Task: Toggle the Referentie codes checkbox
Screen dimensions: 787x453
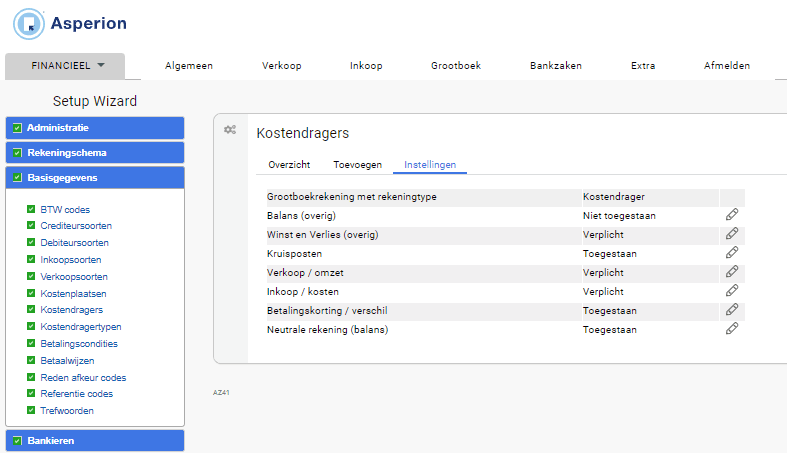Action: coord(31,393)
